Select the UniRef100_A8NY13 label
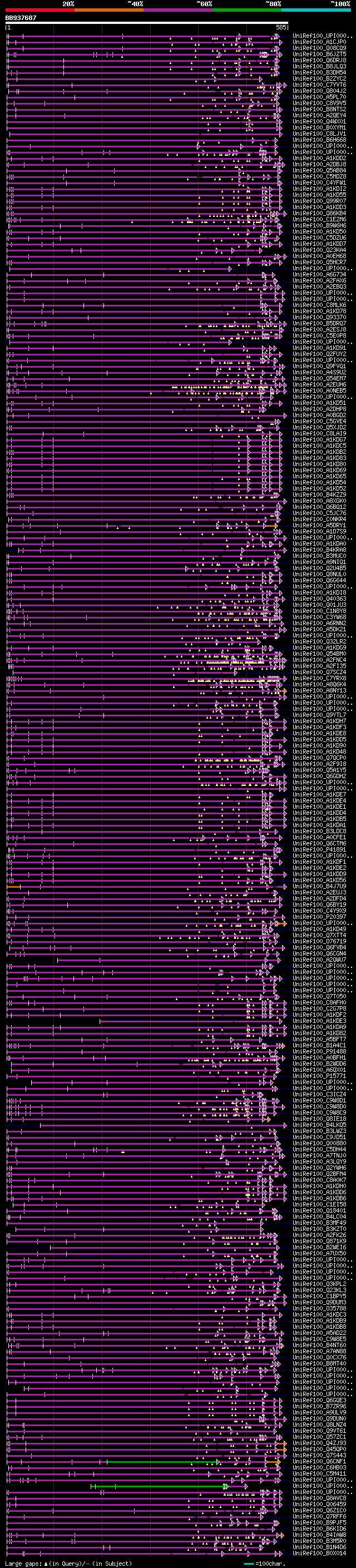This screenshot has height=1568, width=356. [x=319, y=690]
